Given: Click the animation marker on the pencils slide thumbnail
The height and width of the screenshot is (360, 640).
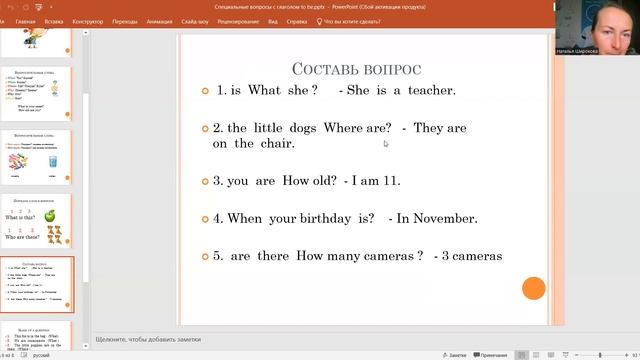Looking at the screenshot, I should click(x=67, y=178).
